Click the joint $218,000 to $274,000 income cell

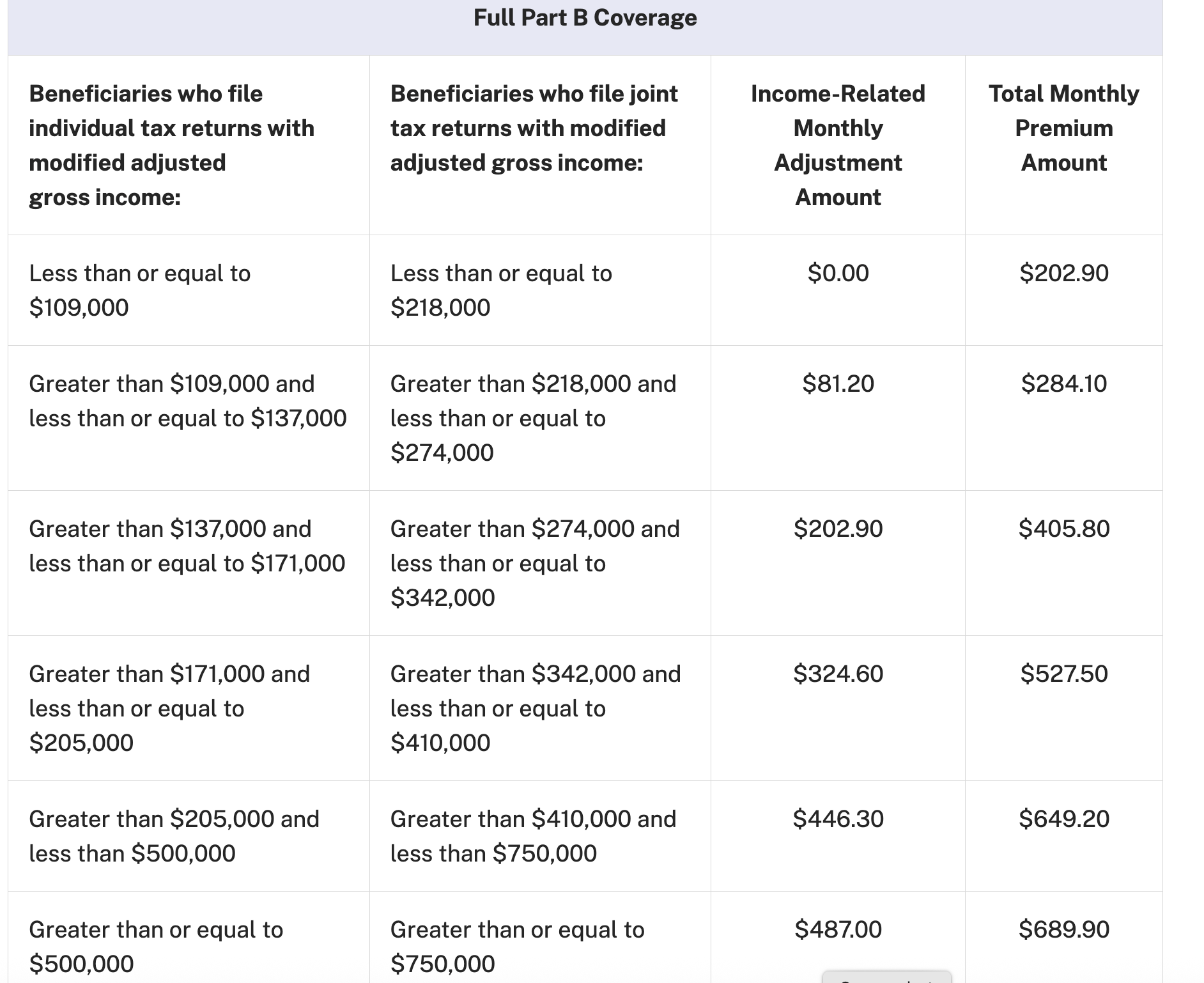point(533,418)
